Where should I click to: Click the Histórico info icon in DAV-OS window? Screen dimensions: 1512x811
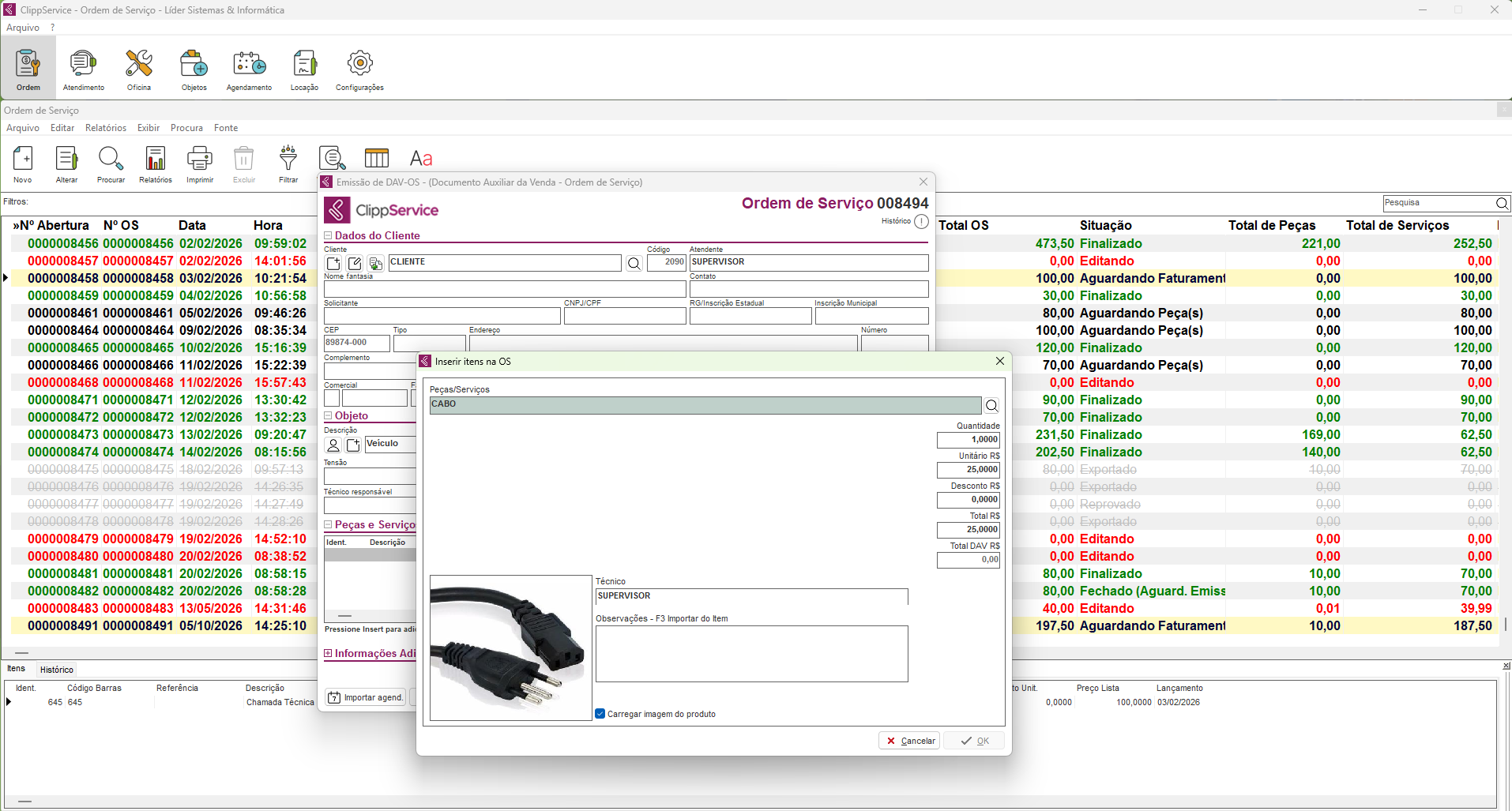tap(921, 221)
